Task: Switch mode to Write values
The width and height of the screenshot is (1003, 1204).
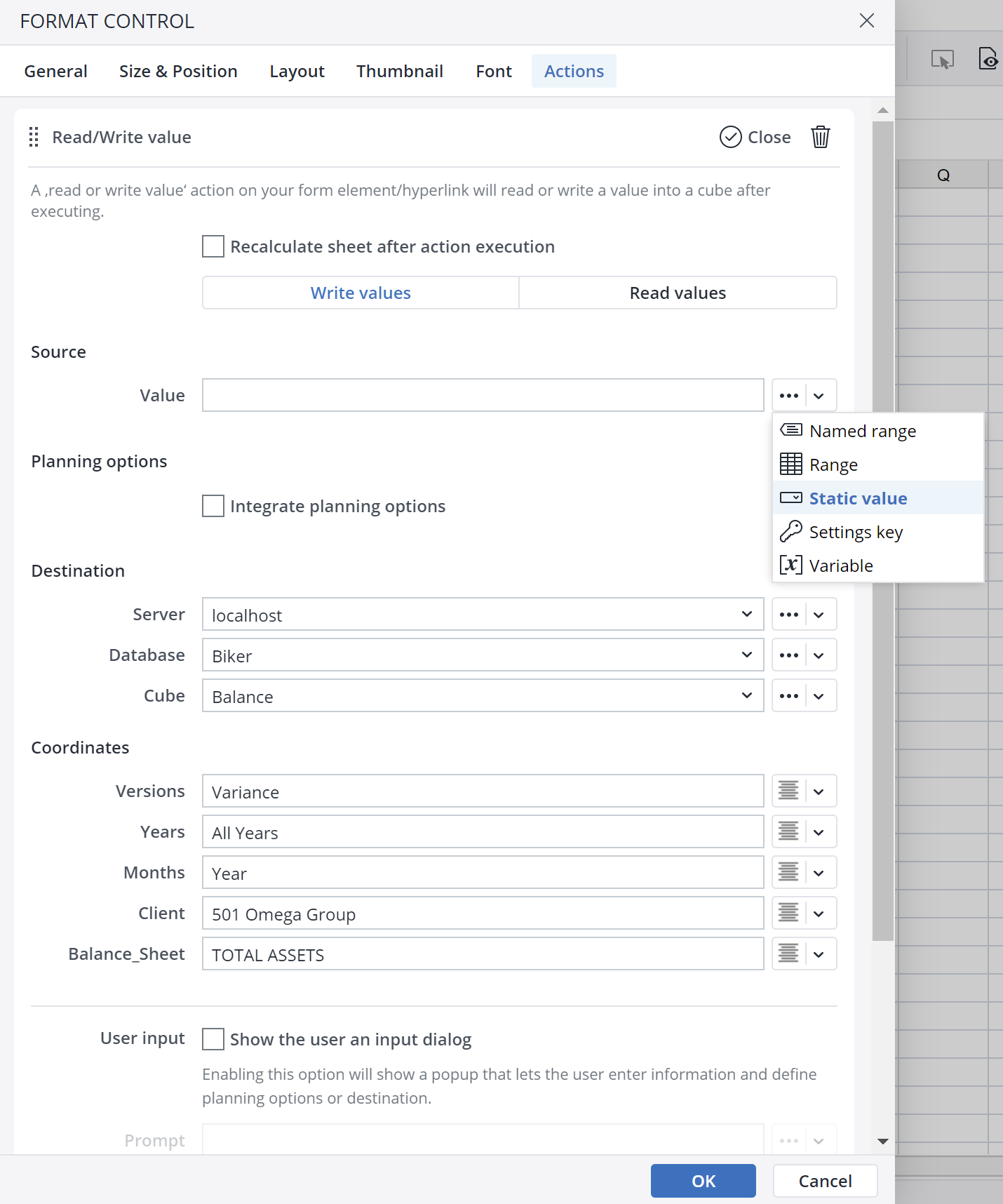Action: (x=361, y=293)
